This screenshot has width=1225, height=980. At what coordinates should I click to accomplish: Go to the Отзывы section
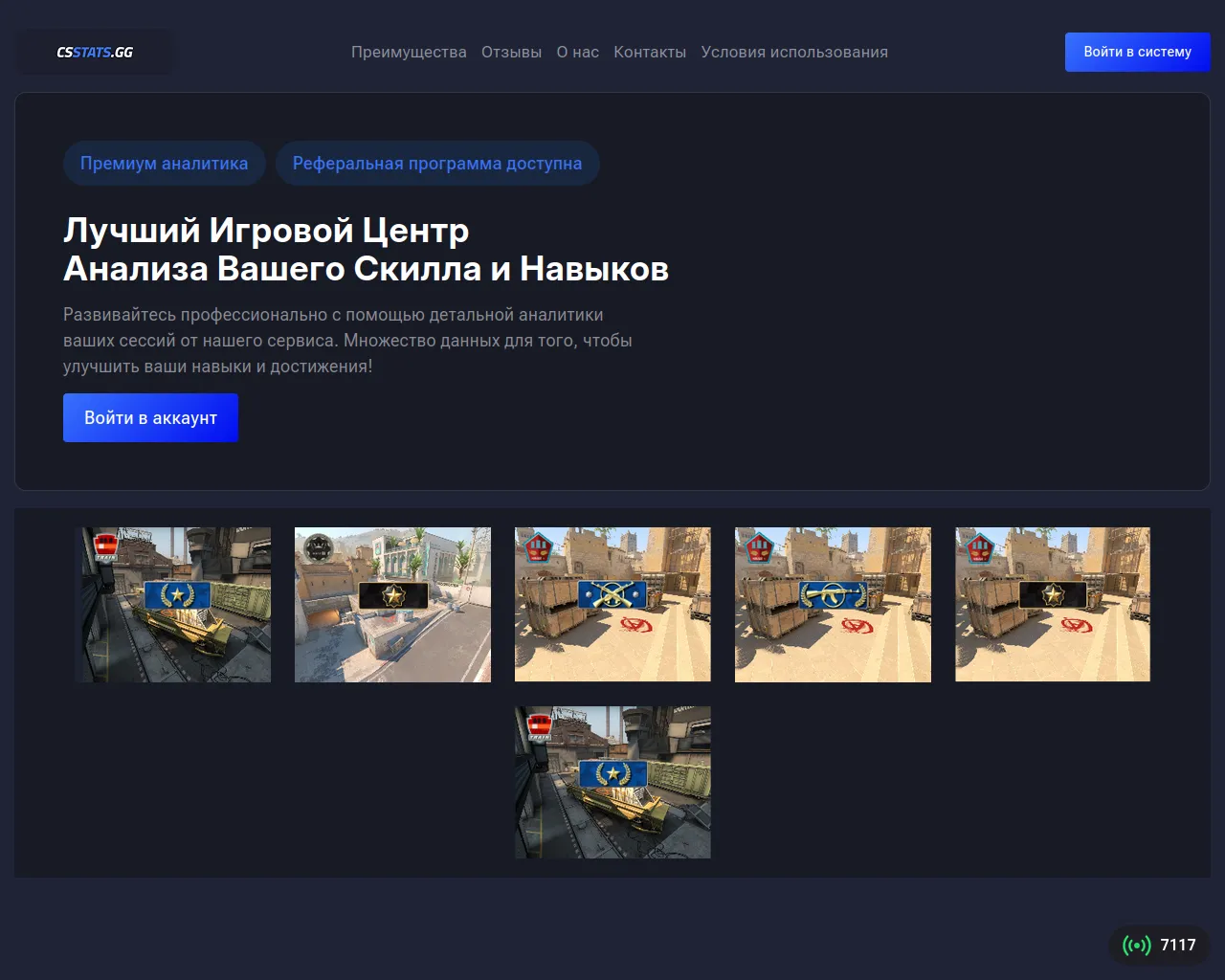click(x=511, y=52)
